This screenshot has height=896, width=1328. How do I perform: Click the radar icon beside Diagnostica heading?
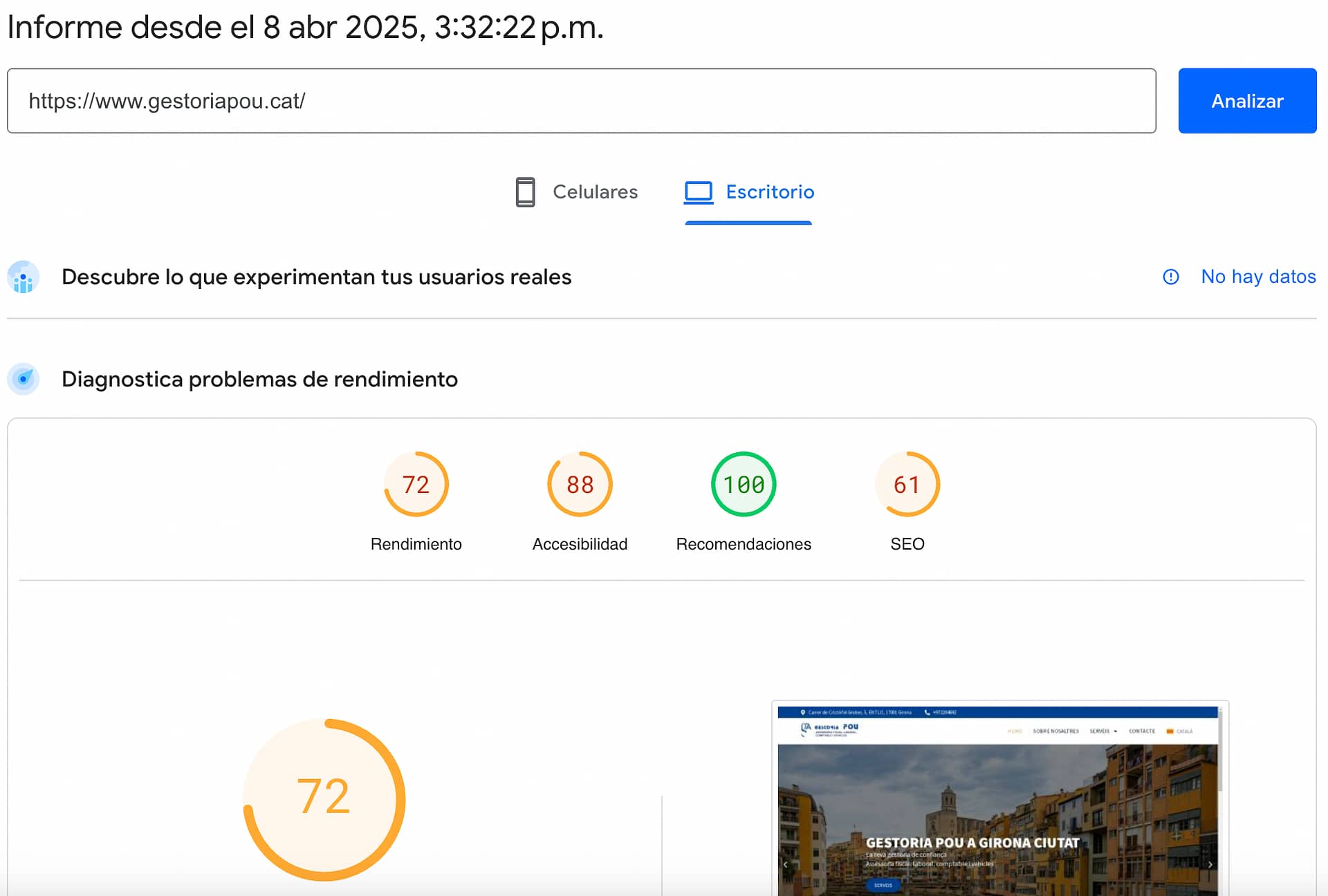coord(24,379)
